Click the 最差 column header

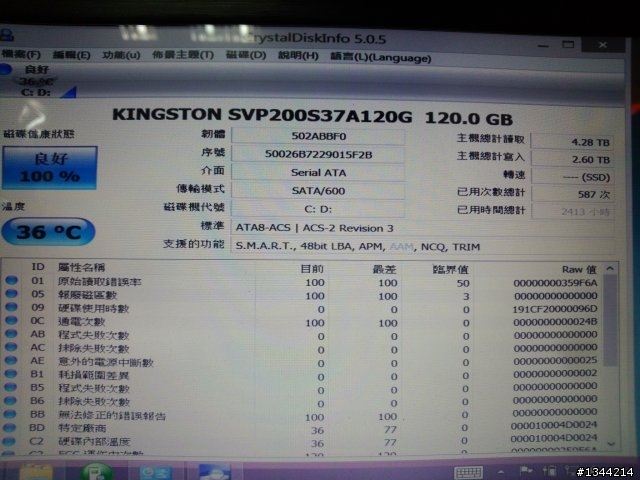[384, 269]
